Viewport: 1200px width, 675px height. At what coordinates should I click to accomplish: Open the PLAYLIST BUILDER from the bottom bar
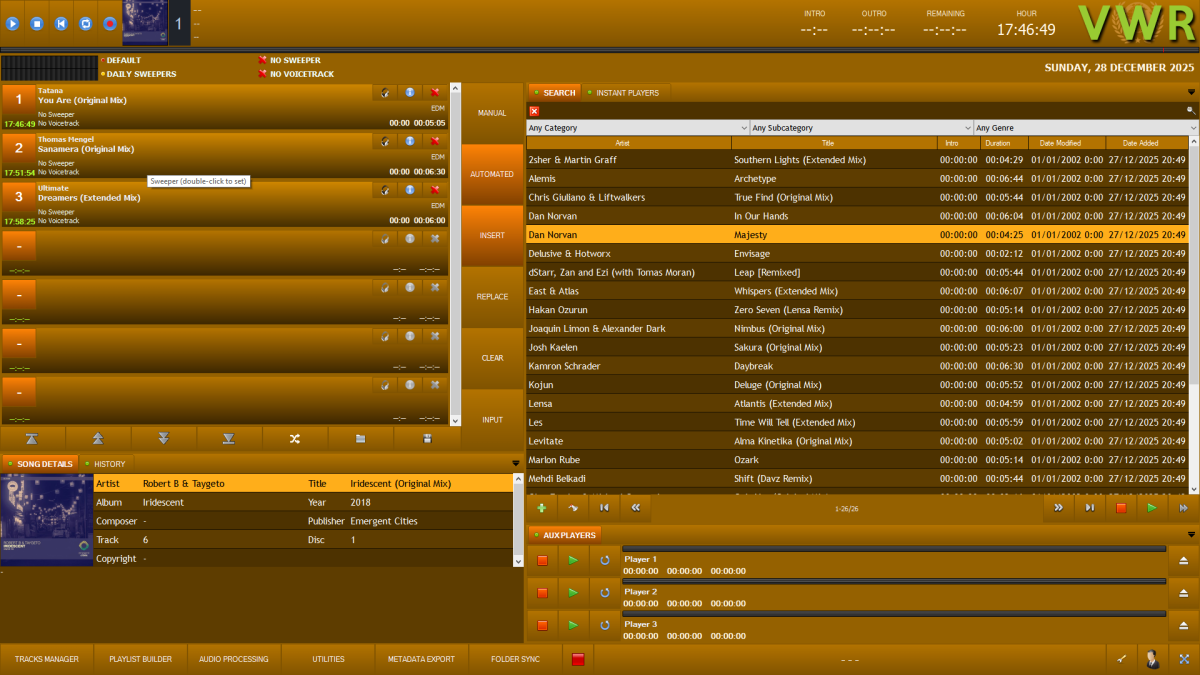point(140,659)
